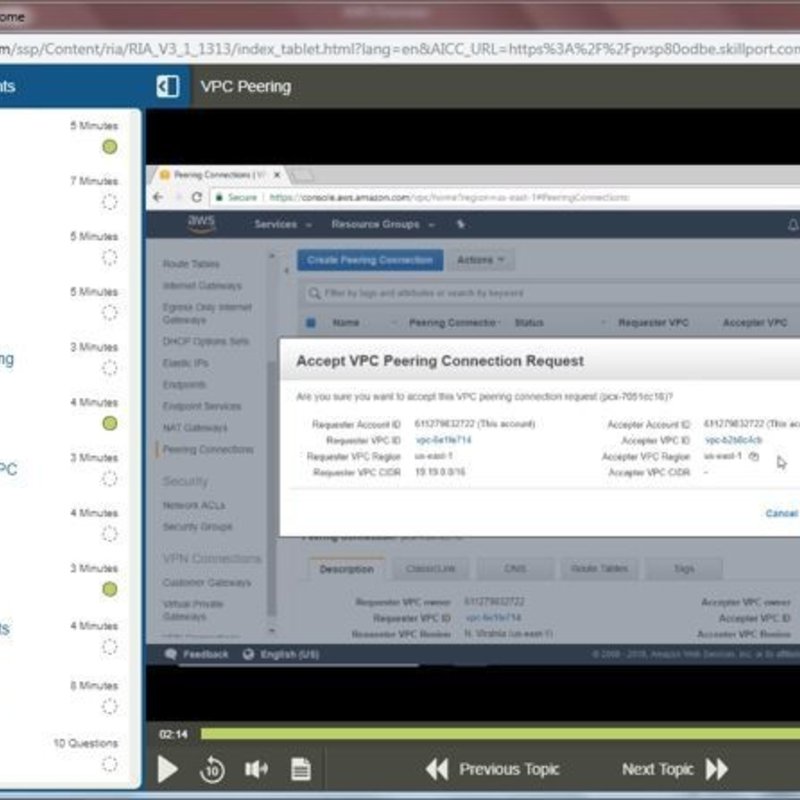Click the browser back arrow in AWS video
Viewport: 800px width, 800px height.
point(158,197)
